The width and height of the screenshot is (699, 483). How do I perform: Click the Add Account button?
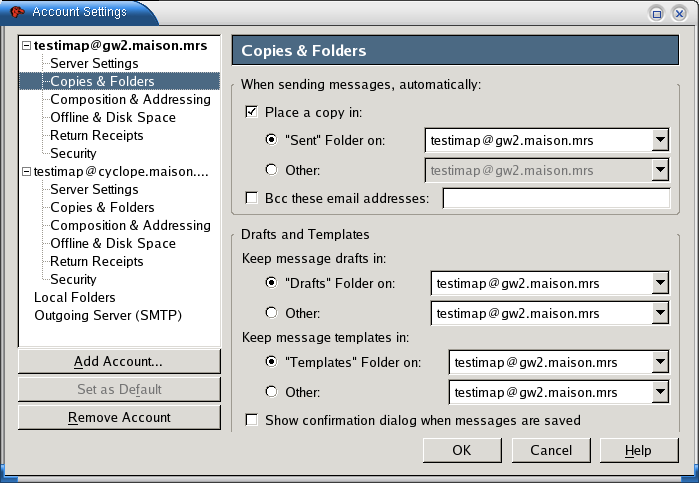[x=119, y=361]
